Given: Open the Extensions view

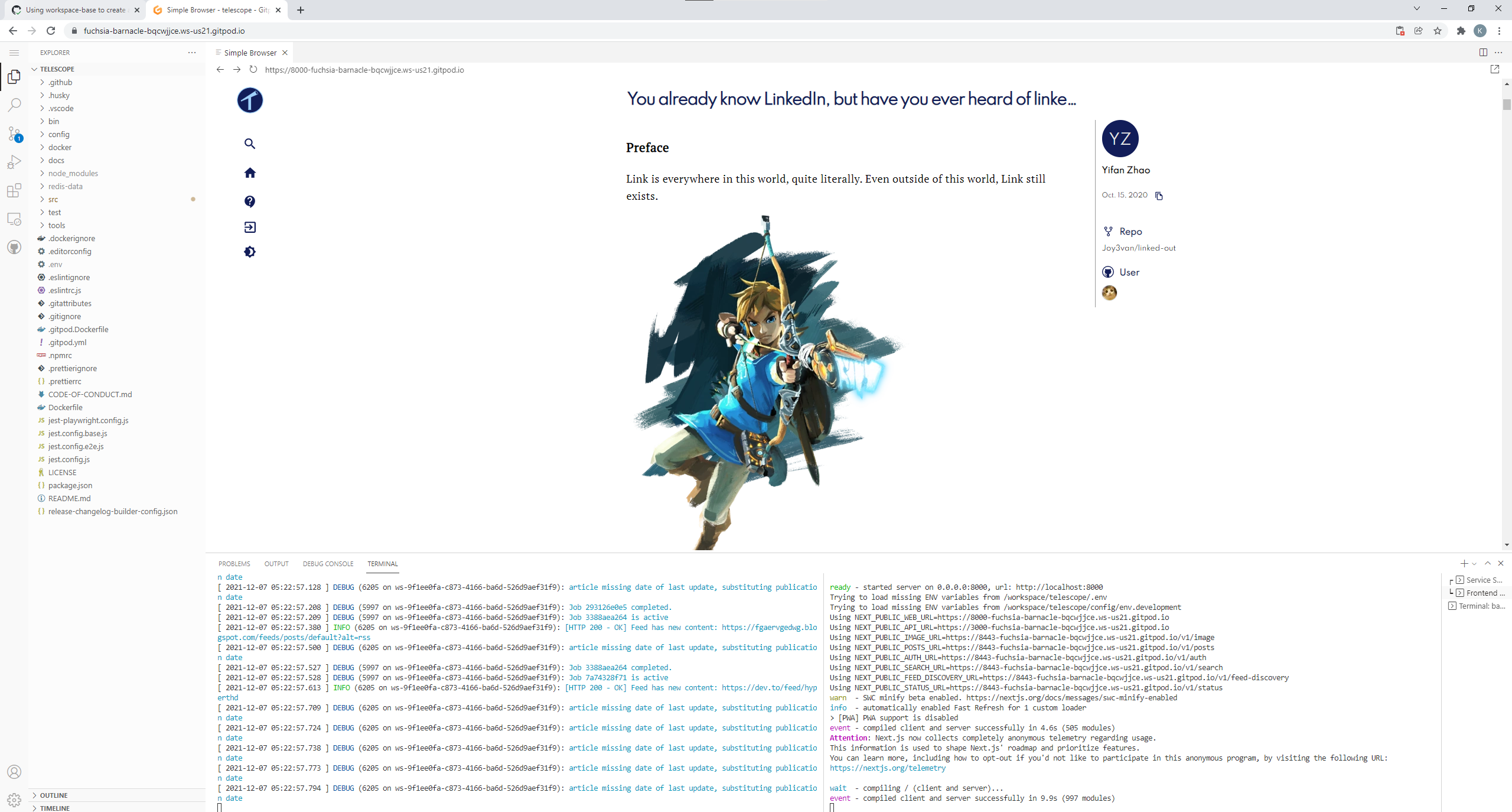Looking at the screenshot, I should tap(14, 190).
